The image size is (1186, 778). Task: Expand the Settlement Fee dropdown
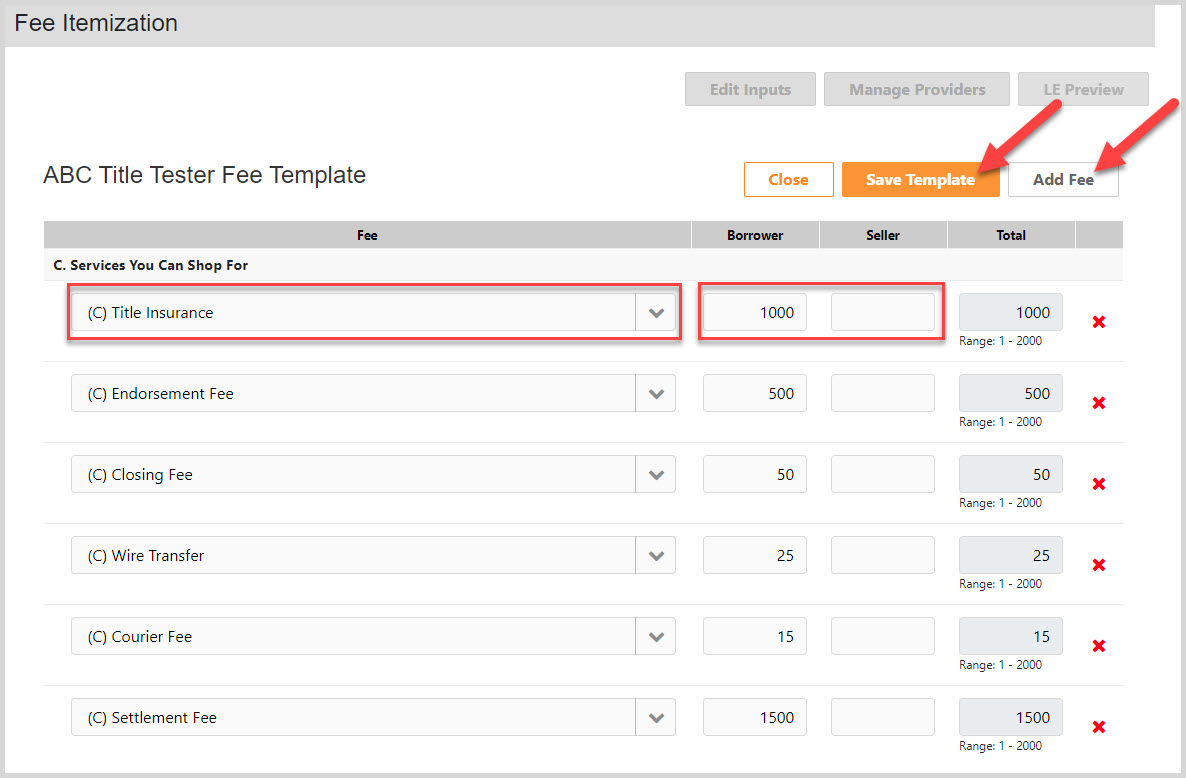[x=656, y=717]
